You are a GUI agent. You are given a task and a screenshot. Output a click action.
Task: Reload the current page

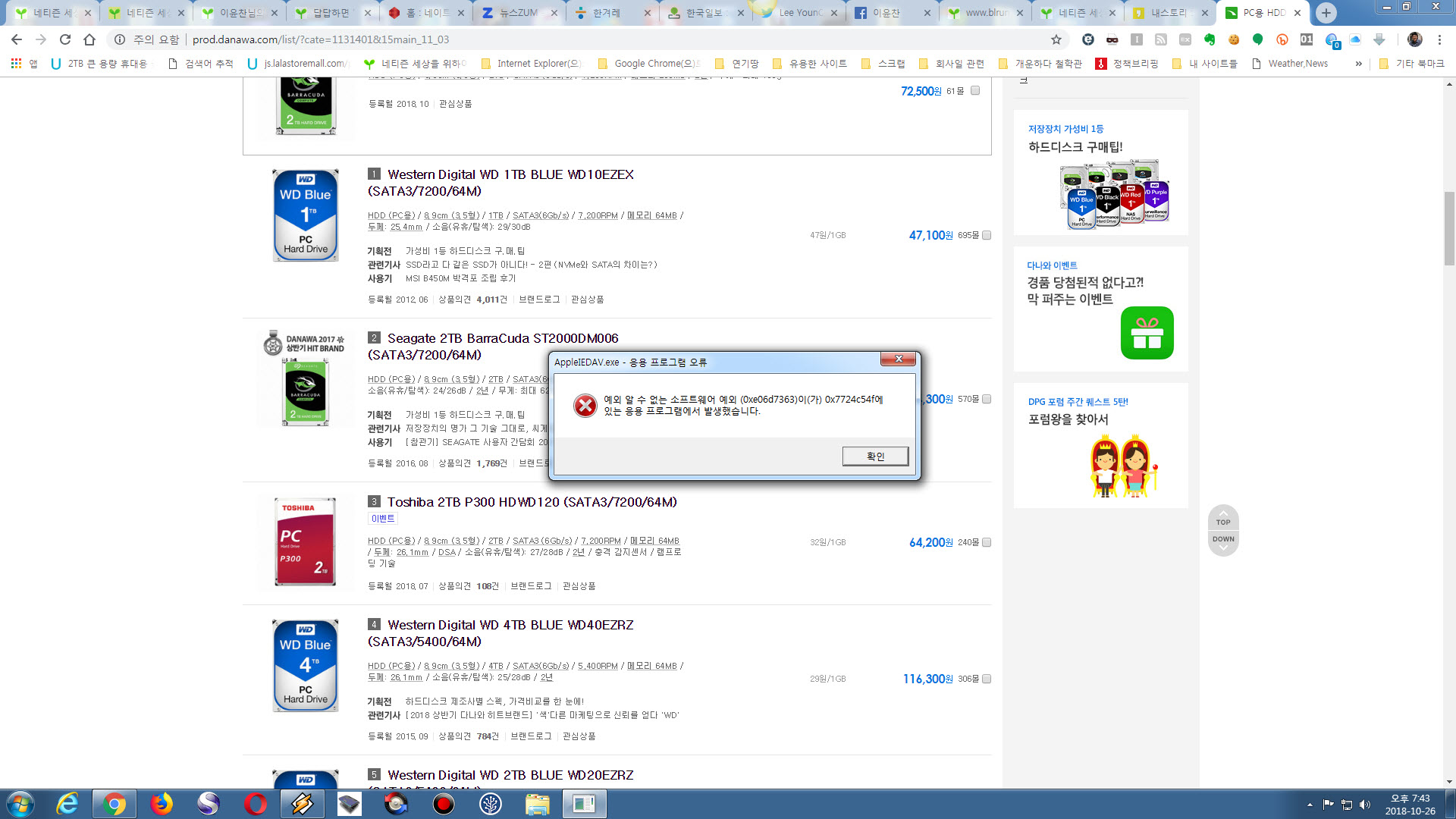[x=65, y=39]
